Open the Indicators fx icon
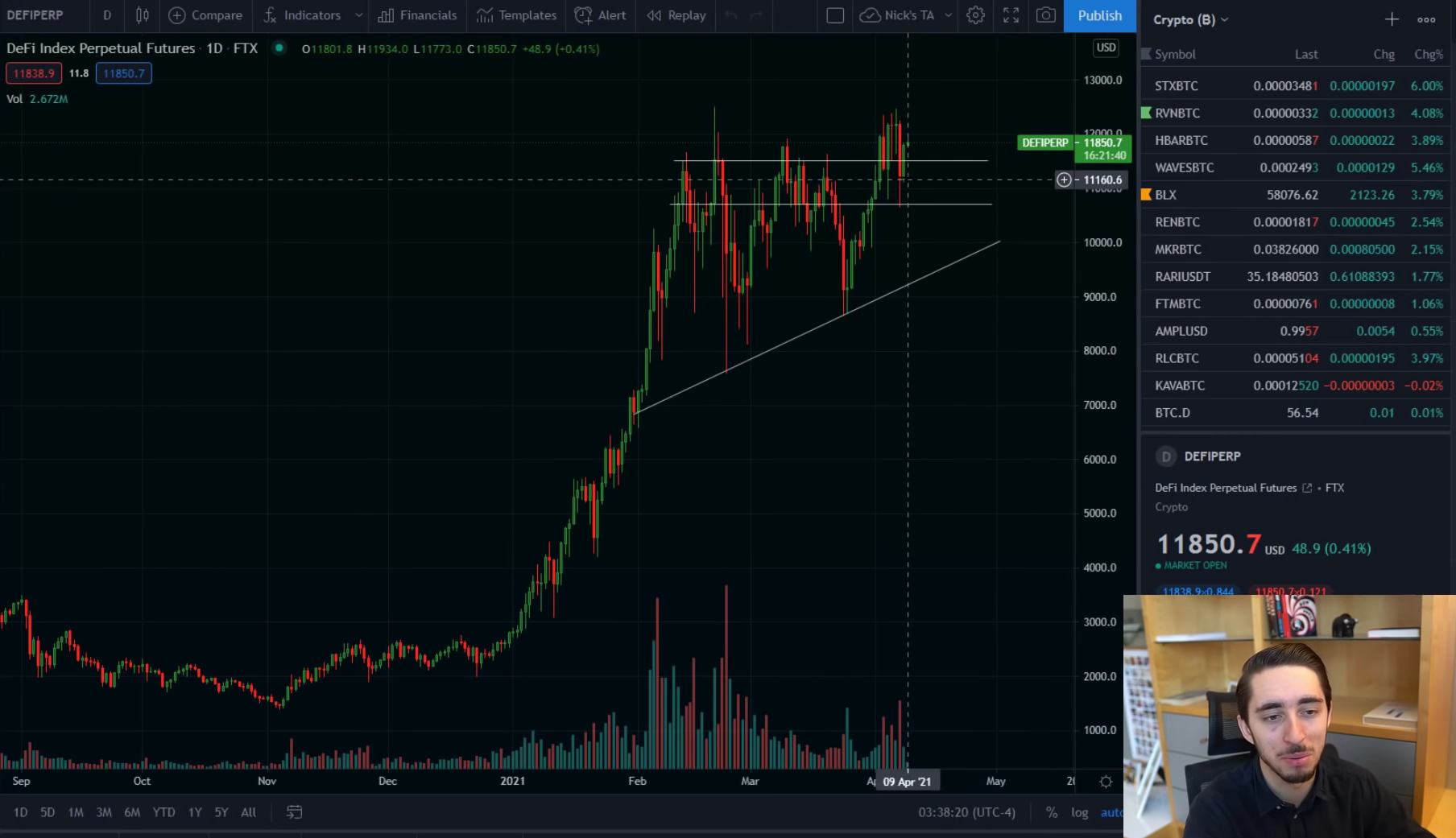Screen dimensions: 1456x838 tap(270, 15)
